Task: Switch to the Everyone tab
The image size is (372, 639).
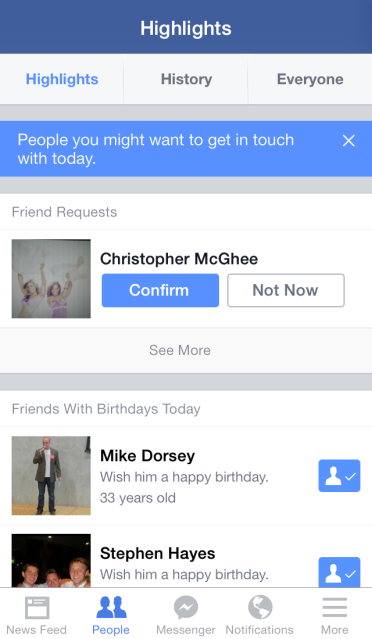Action: click(310, 79)
